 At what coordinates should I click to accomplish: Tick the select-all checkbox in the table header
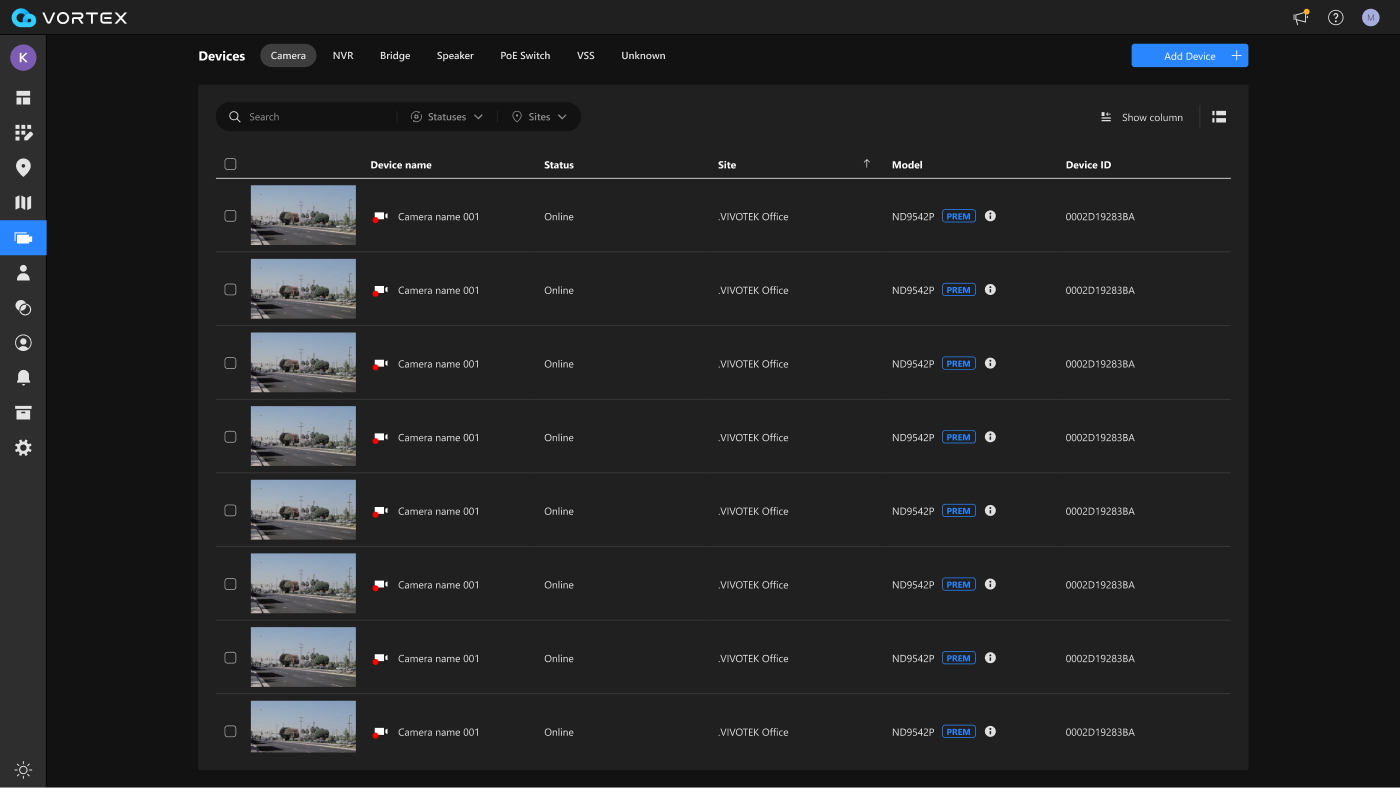tap(230, 164)
